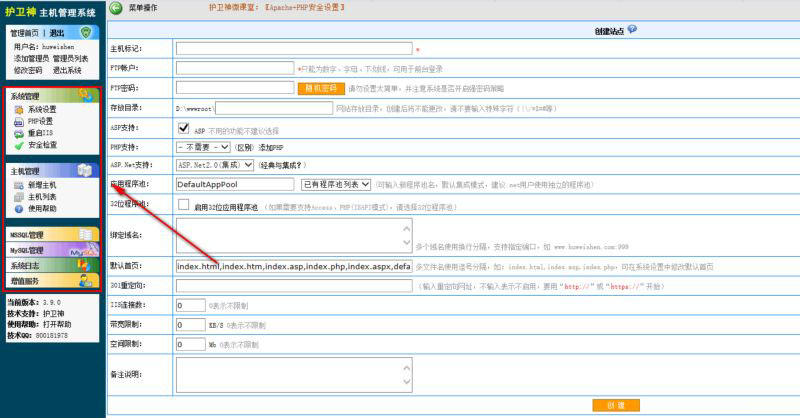Click the MySQL logo icon
The image size is (800, 418).
pos(83,250)
